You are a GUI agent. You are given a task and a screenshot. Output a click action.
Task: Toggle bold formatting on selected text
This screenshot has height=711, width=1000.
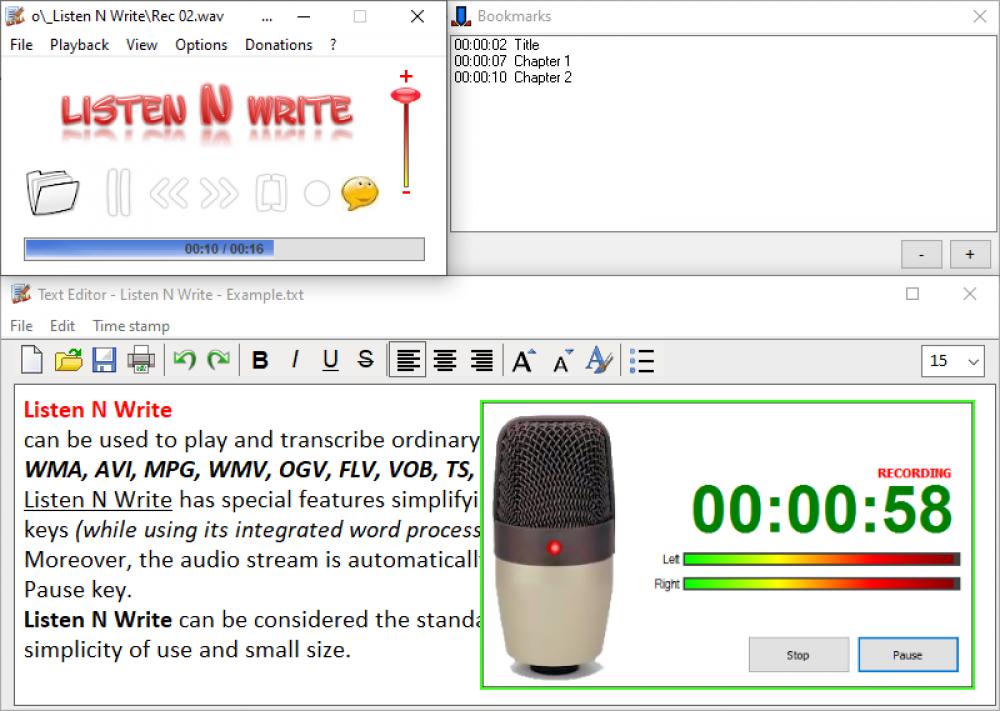[260, 360]
